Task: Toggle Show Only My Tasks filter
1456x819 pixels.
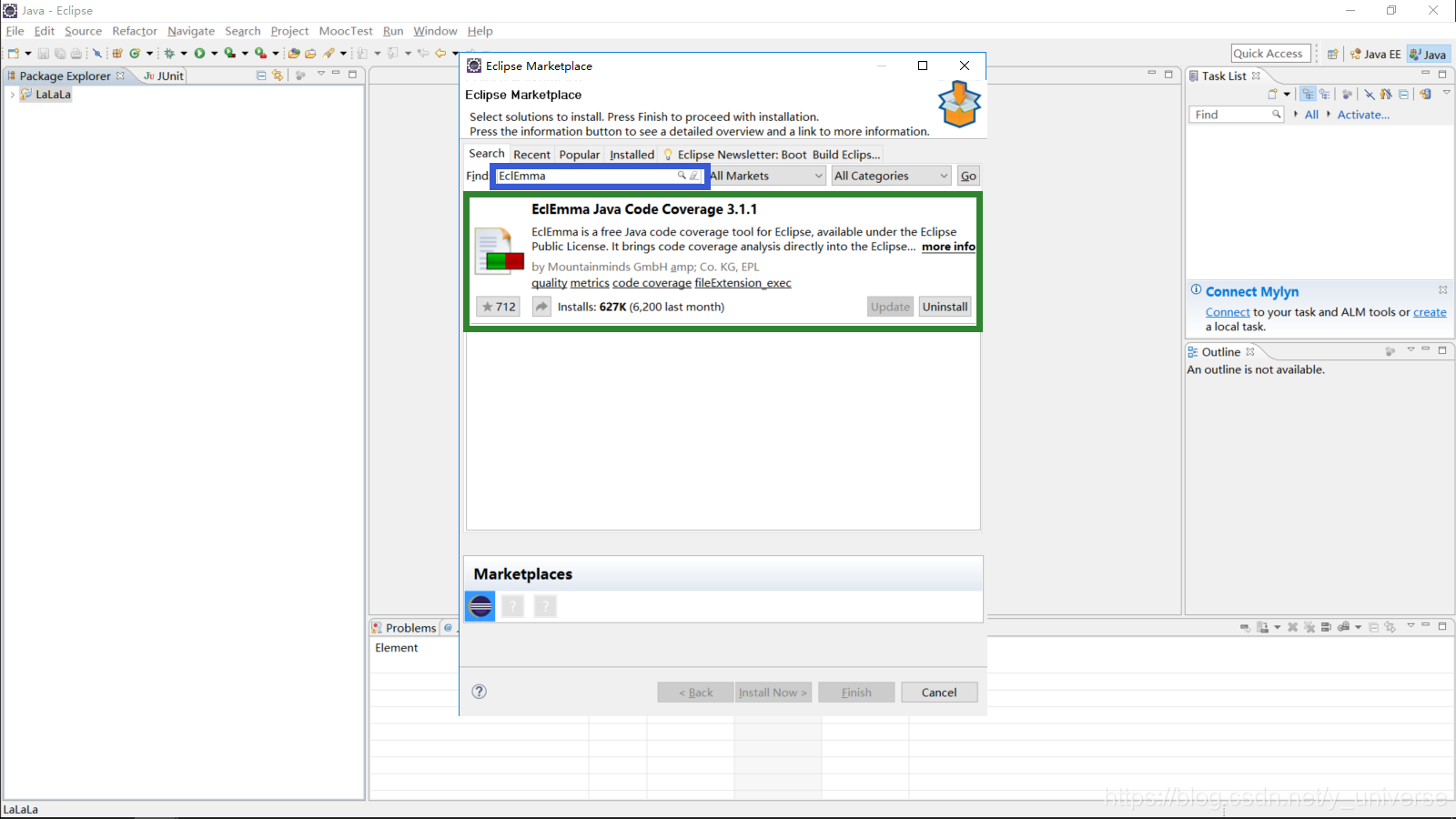Action: point(1386,94)
